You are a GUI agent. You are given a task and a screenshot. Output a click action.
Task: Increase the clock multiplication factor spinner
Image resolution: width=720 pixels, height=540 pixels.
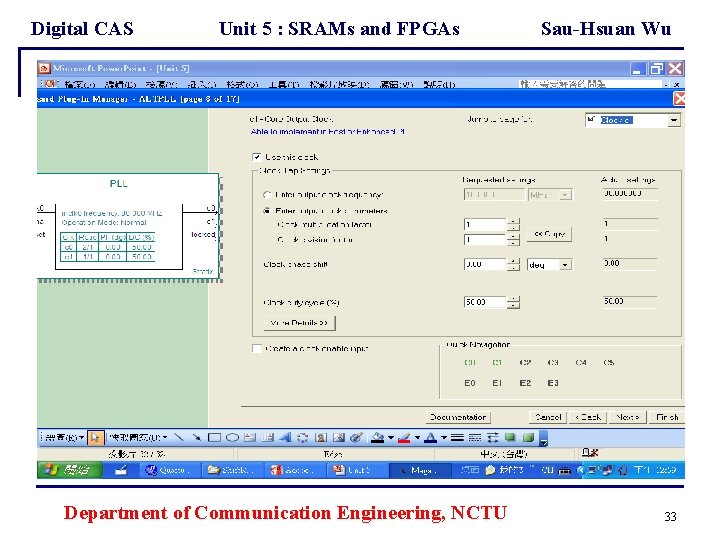(513, 221)
